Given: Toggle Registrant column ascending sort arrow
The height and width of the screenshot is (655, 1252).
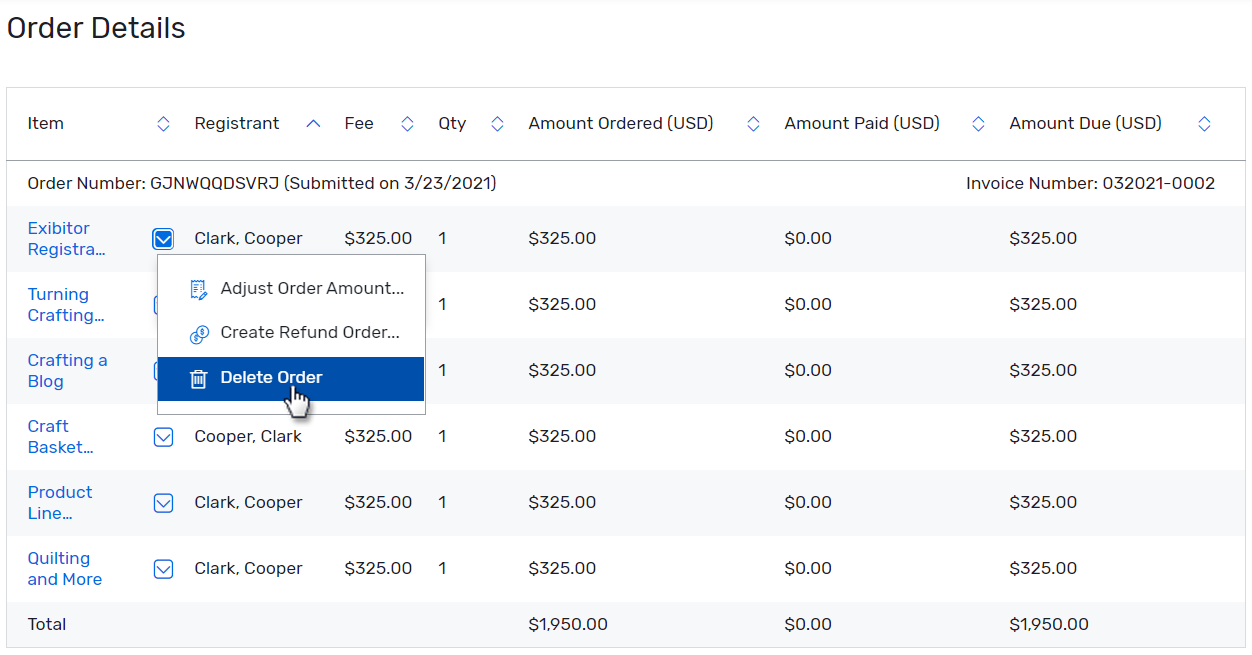Looking at the screenshot, I should [x=313, y=124].
